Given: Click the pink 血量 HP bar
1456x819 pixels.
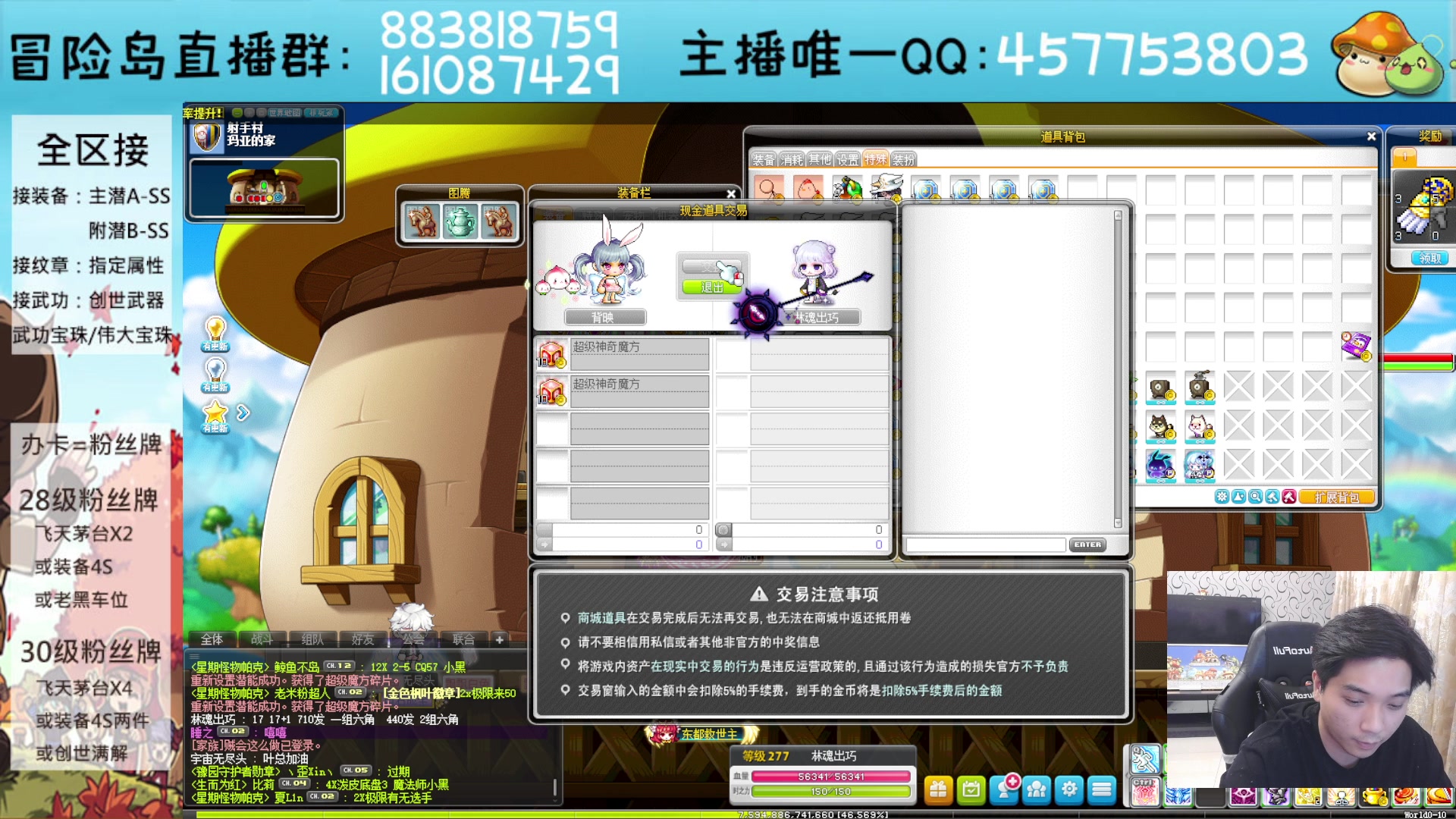Looking at the screenshot, I should tap(830, 777).
